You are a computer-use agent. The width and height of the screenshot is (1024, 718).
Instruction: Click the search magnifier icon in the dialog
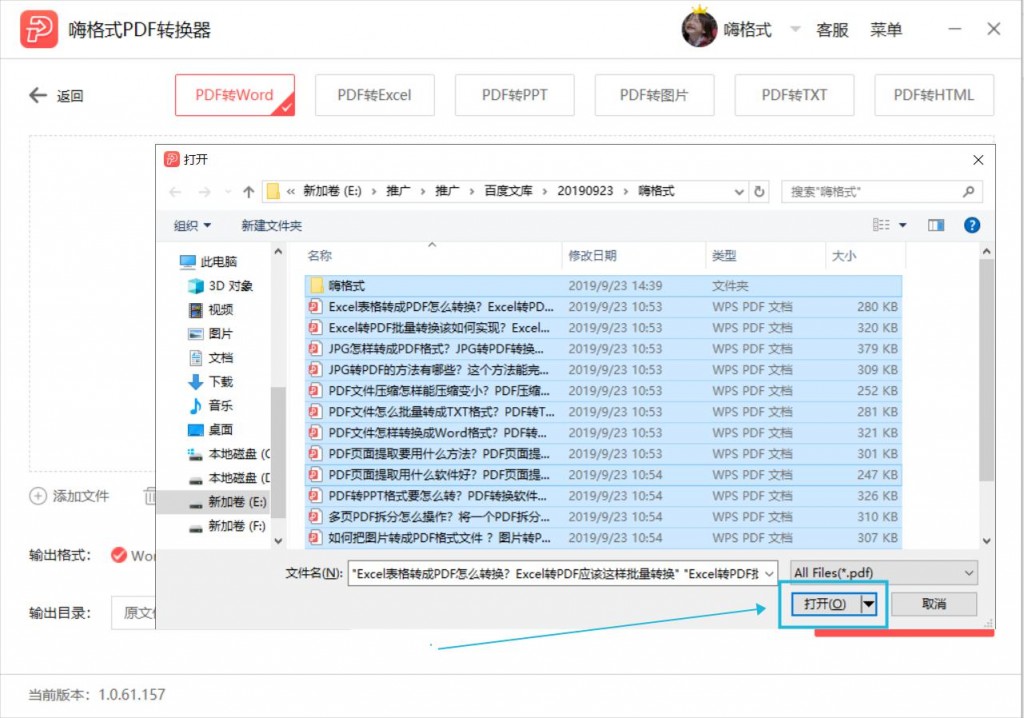pyautogui.click(x=968, y=191)
